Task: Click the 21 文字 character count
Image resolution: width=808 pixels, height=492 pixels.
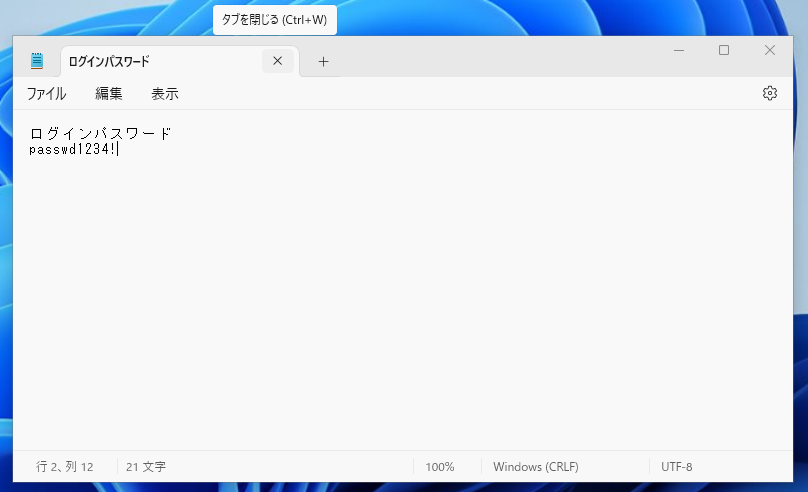Action: tap(146, 467)
